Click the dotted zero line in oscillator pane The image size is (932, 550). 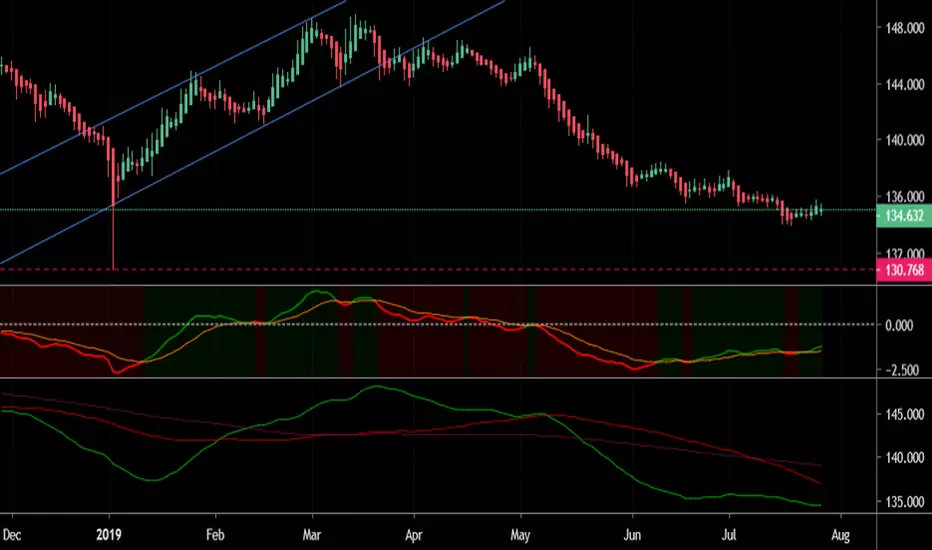(x=438, y=325)
